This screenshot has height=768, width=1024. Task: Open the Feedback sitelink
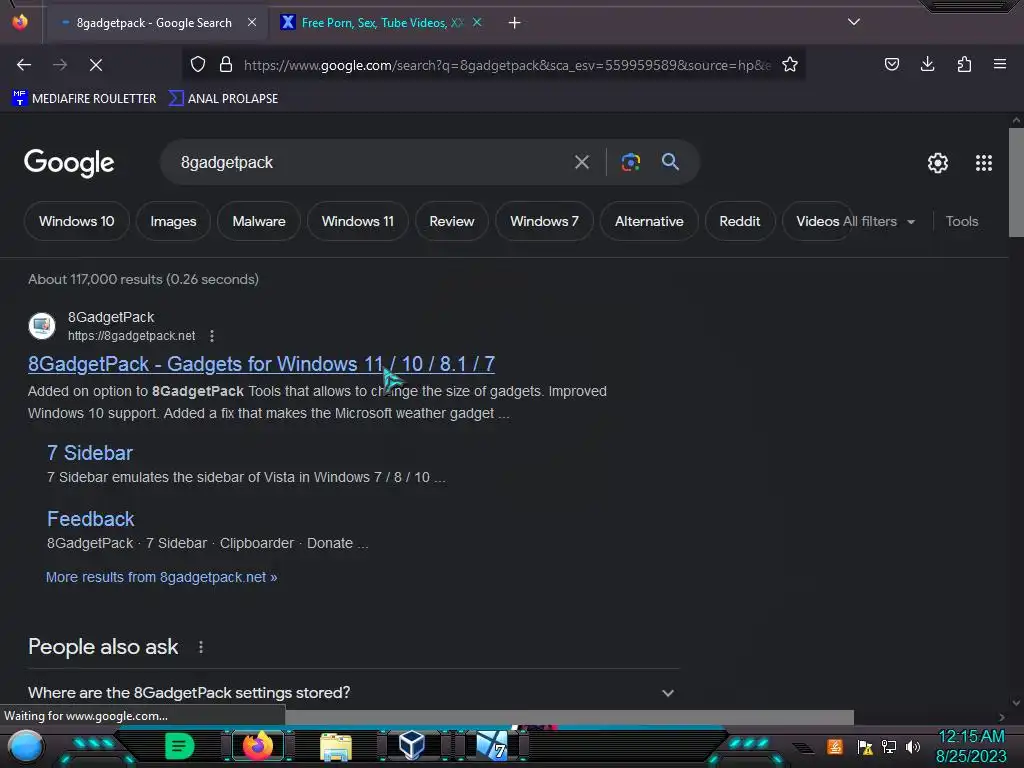pos(91,519)
